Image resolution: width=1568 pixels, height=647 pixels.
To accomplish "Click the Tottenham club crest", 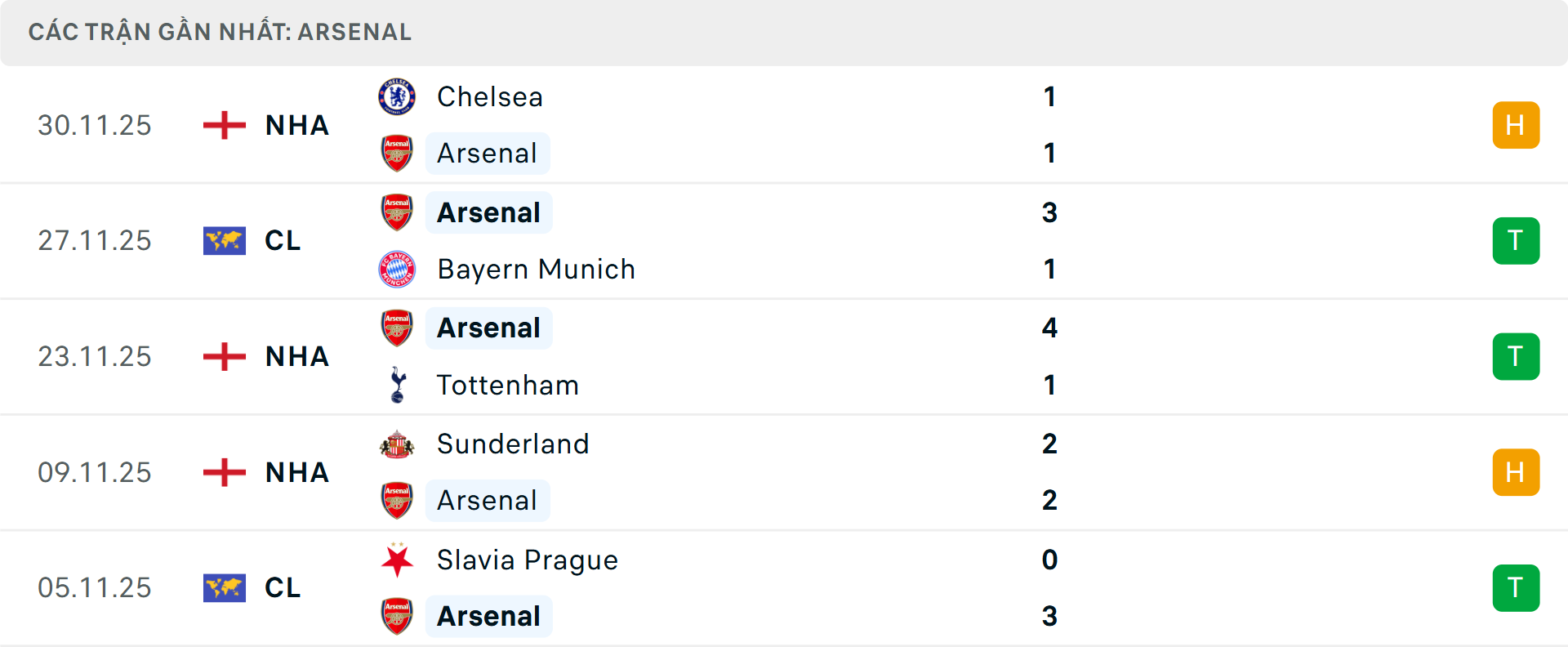I will (x=397, y=386).
